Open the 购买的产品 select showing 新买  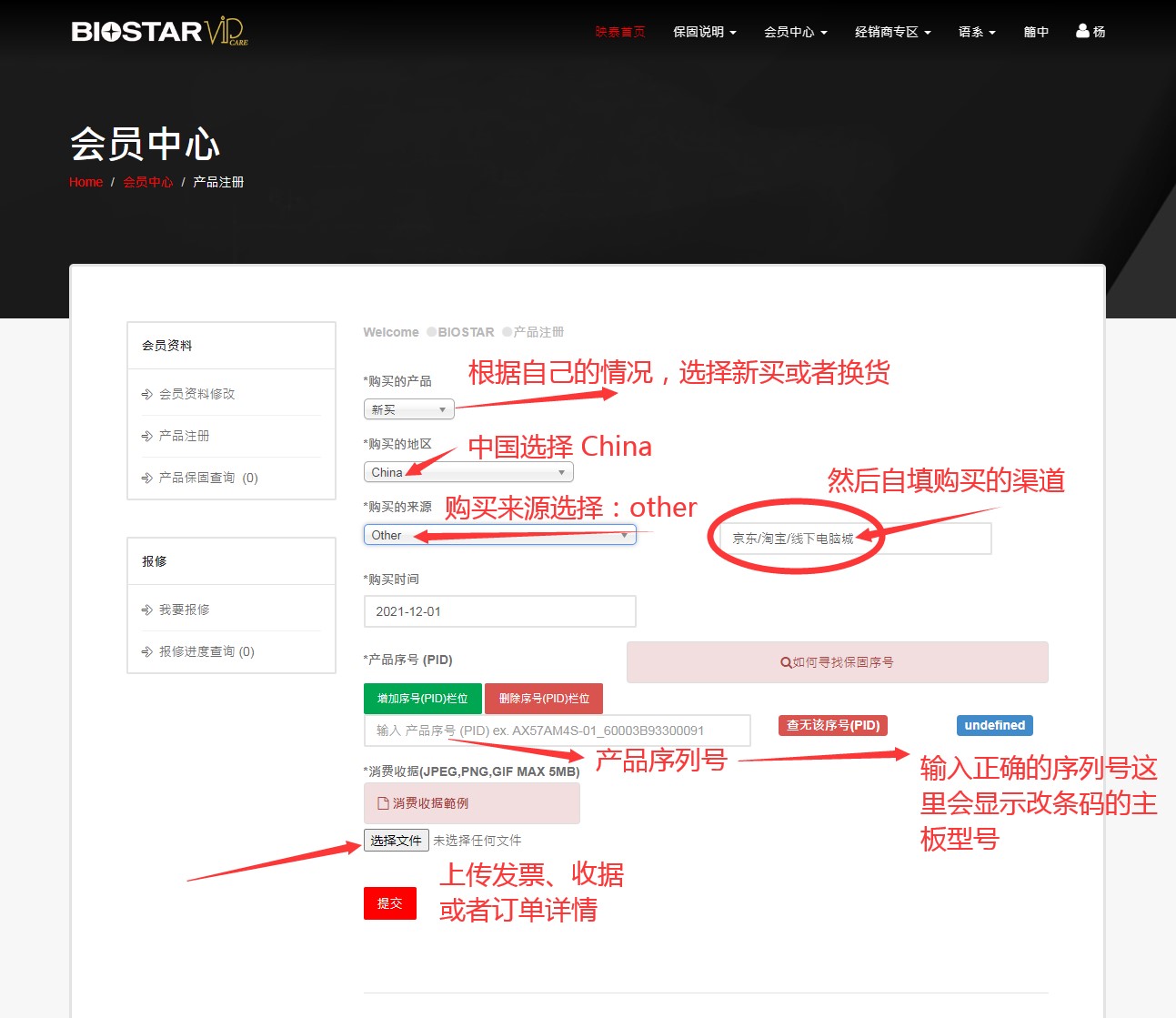pos(408,409)
